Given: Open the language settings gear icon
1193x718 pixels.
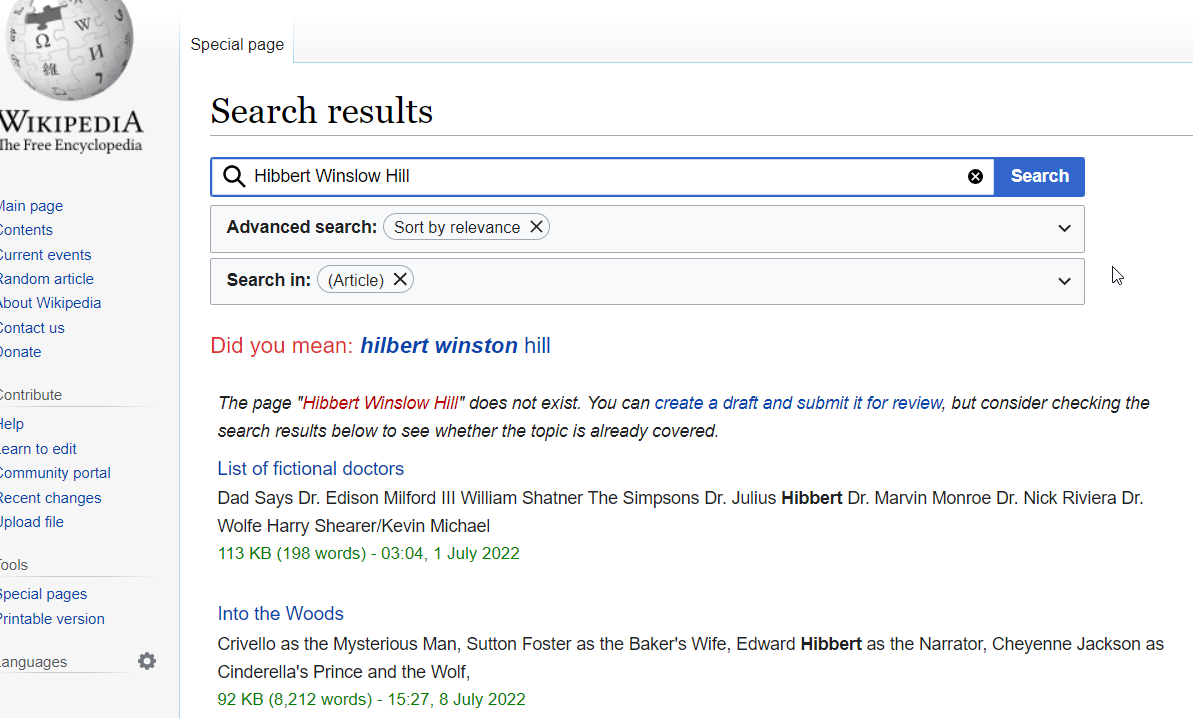Looking at the screenshot, I should pyautogui.click(x=147, y=661).
